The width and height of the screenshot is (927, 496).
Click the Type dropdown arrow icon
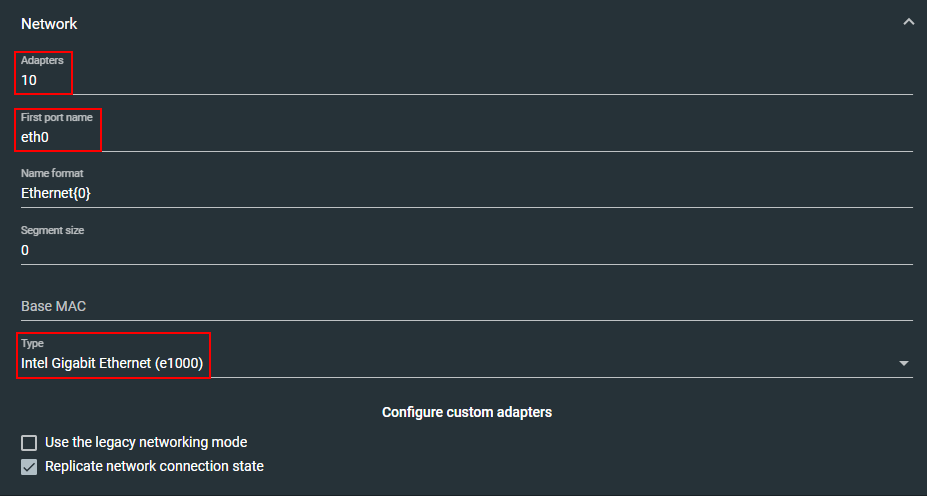click(904, 363)
